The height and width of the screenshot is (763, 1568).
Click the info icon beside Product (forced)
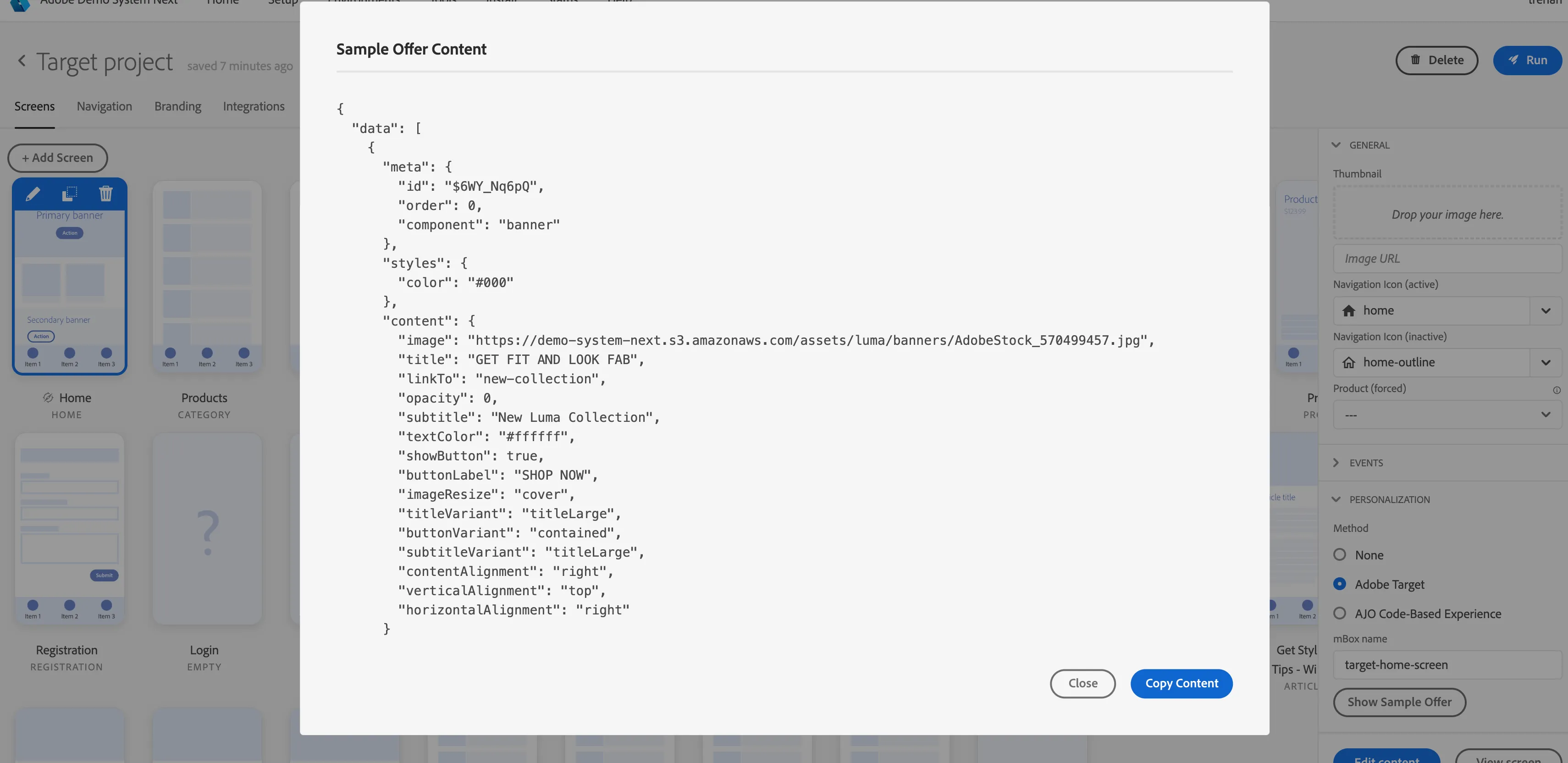coord(1557,390)
